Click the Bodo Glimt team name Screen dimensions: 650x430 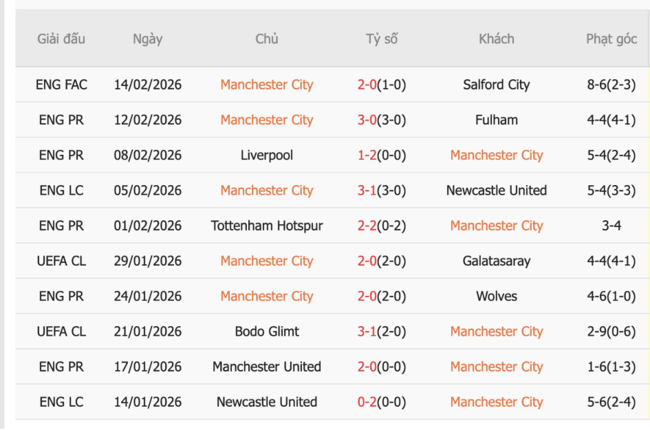pyautogui.click(x=266, y=331)
